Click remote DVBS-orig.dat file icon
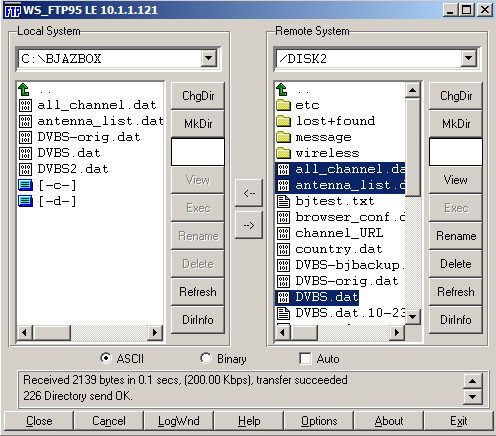 [x=283, y=281]
